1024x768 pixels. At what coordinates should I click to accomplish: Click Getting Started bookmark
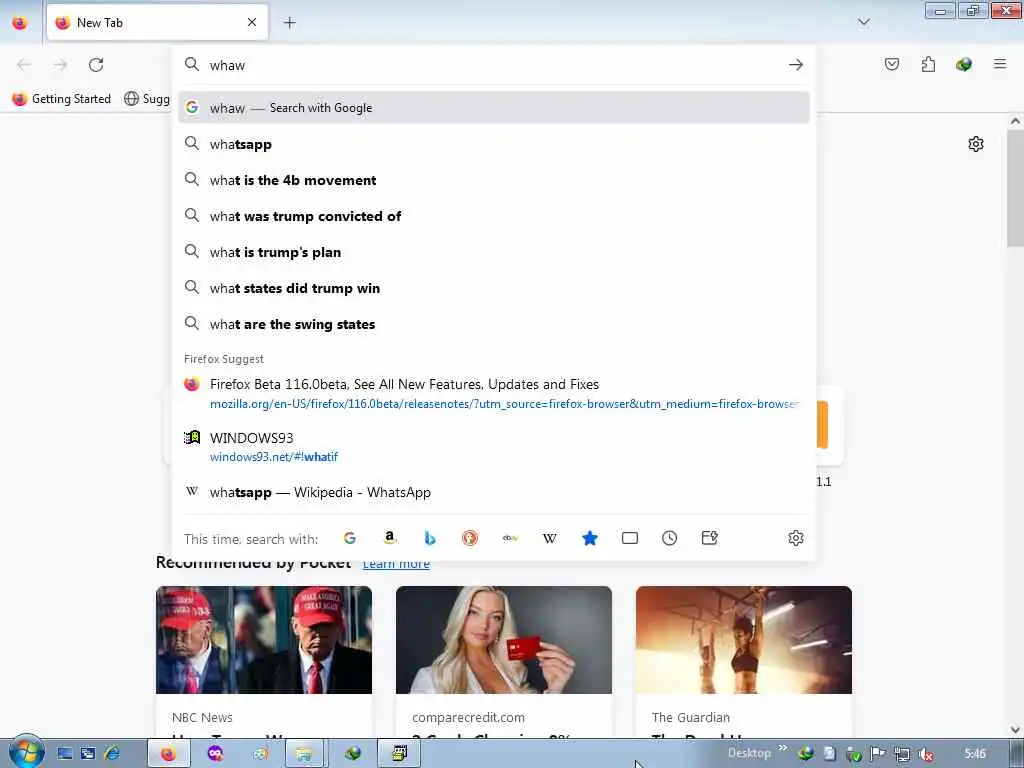[62, 99]
